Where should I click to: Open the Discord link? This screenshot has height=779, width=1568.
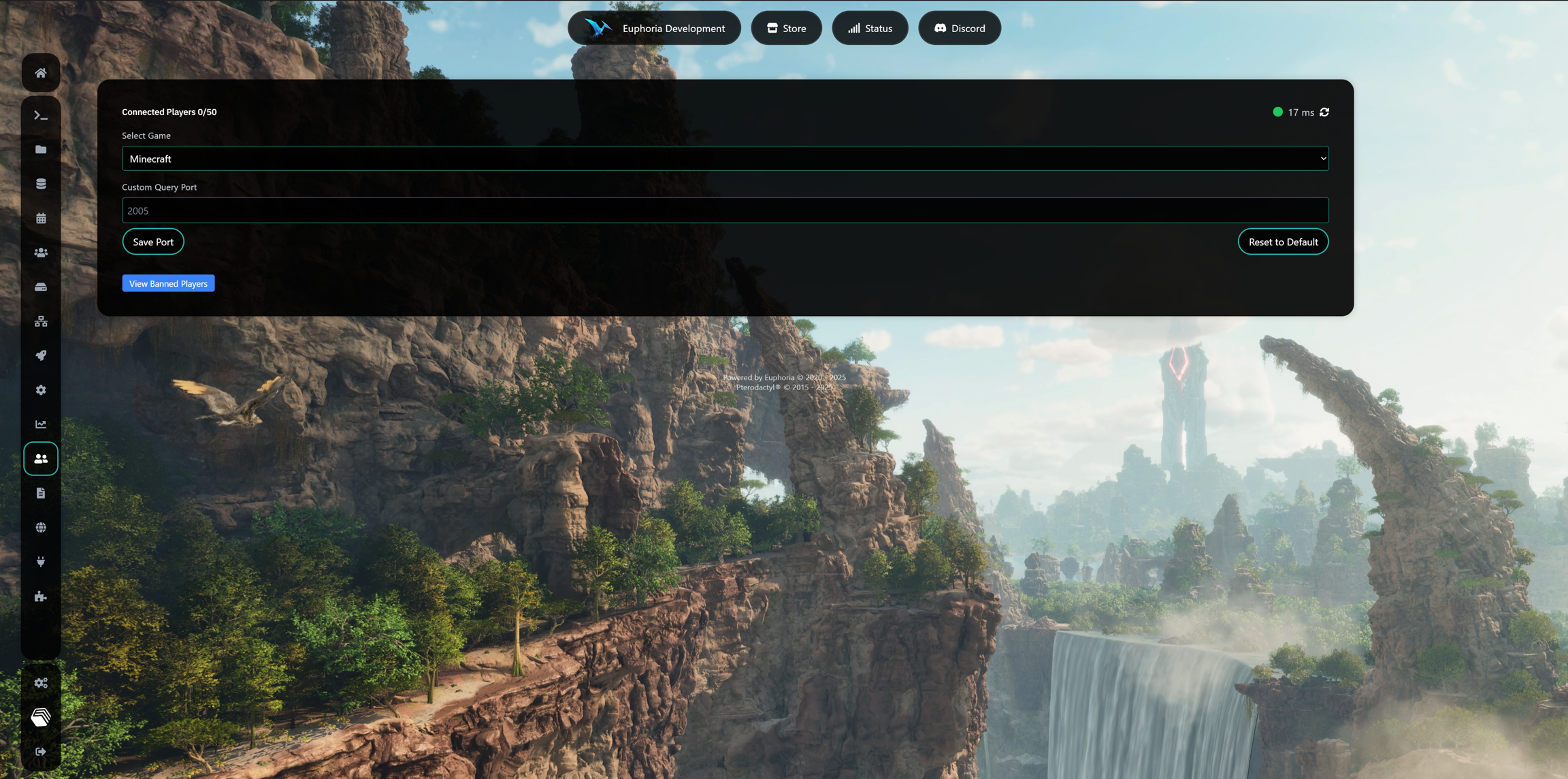[x=960, y=28]
